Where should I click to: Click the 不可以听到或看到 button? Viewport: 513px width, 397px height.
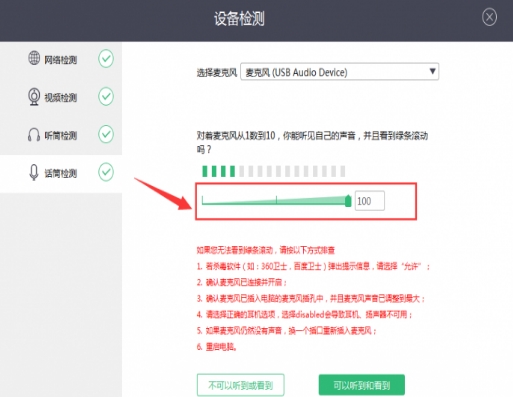click(241, 385)
